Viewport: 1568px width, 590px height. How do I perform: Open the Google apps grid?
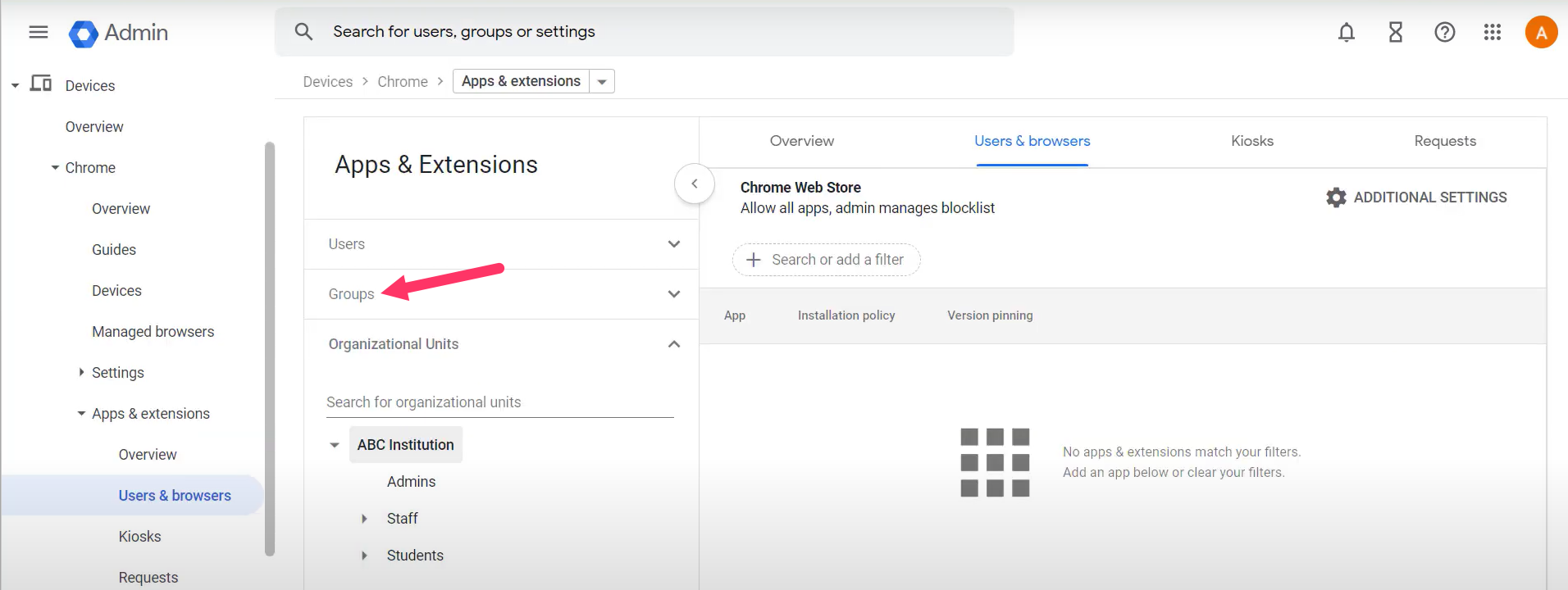(x=1493, y=32)
